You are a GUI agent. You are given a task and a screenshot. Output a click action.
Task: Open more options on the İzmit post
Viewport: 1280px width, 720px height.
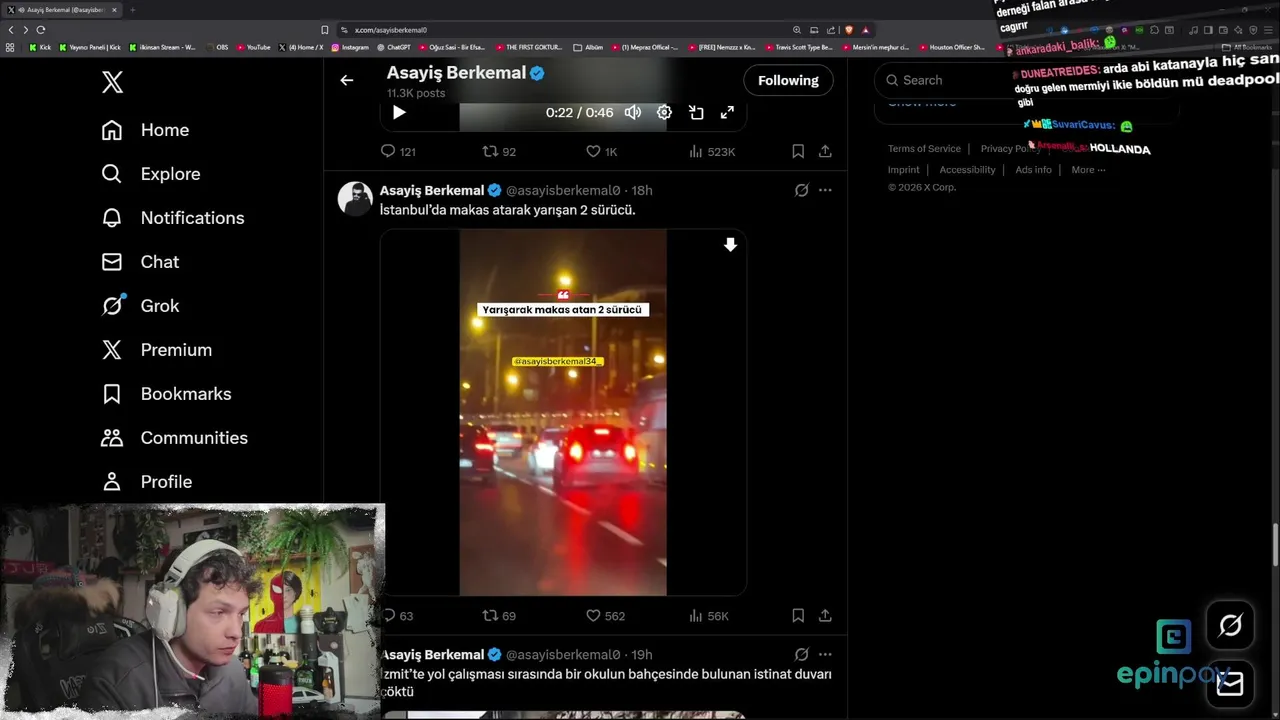(825, 654)
